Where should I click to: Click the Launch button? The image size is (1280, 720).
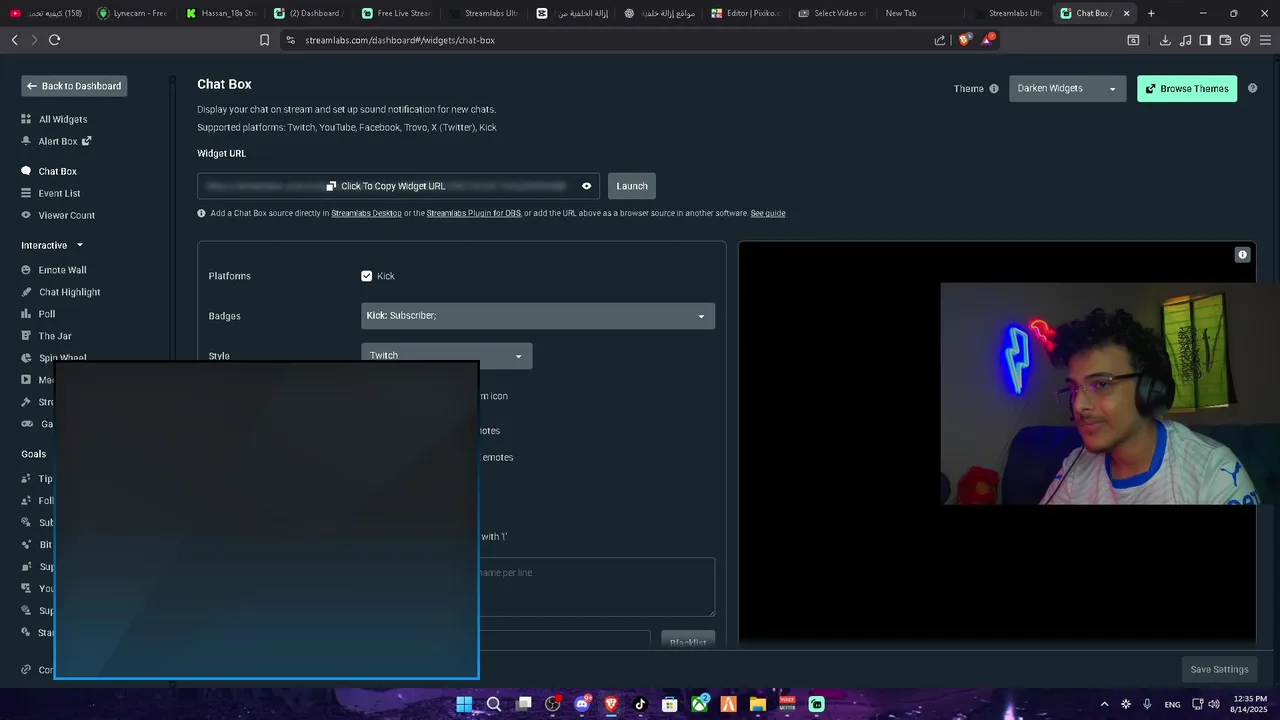632,186
